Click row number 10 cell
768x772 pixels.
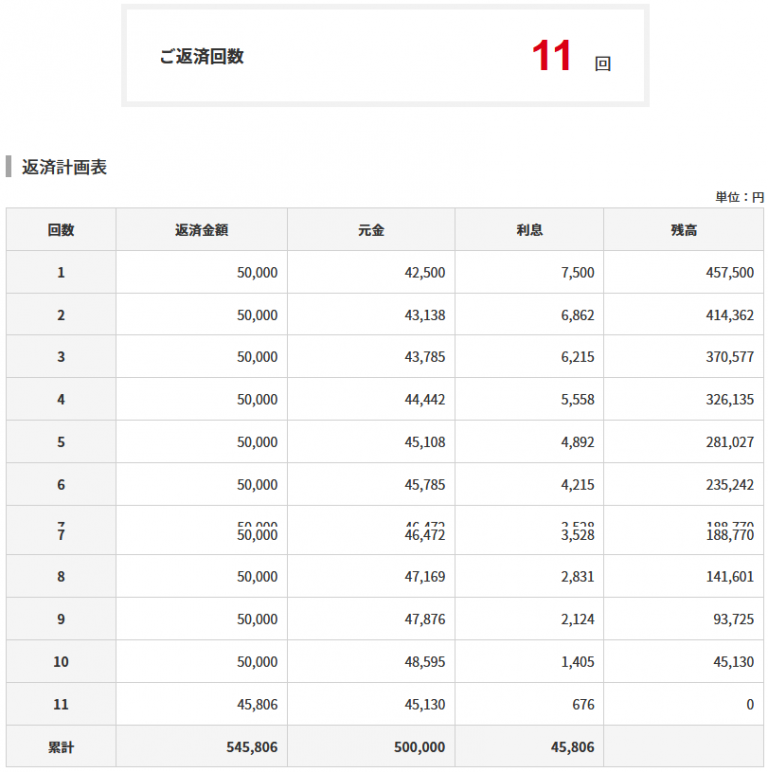click(x=61, y=662)
